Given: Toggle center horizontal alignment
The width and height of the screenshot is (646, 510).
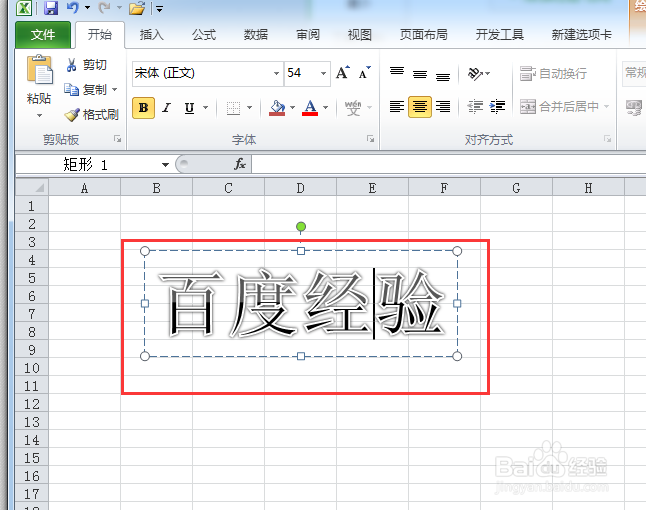Looking at the screenshot, I should coord(420,107).
